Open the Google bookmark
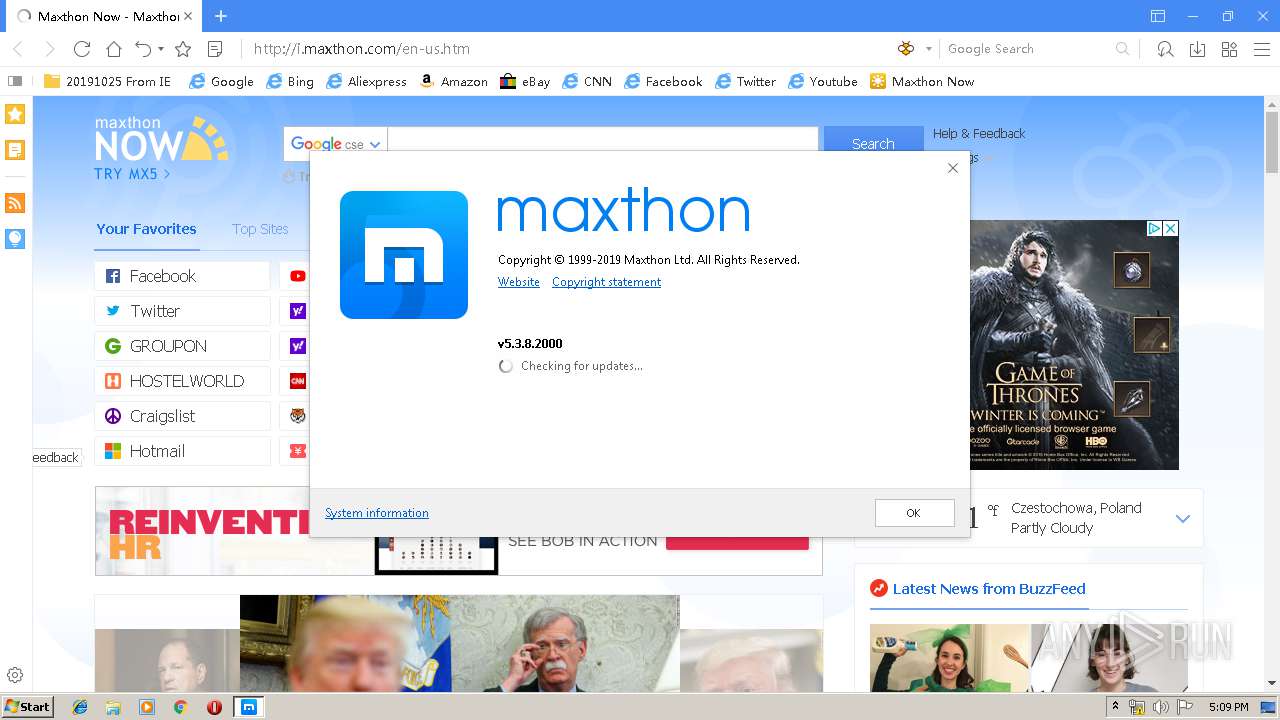 [221, 81]
